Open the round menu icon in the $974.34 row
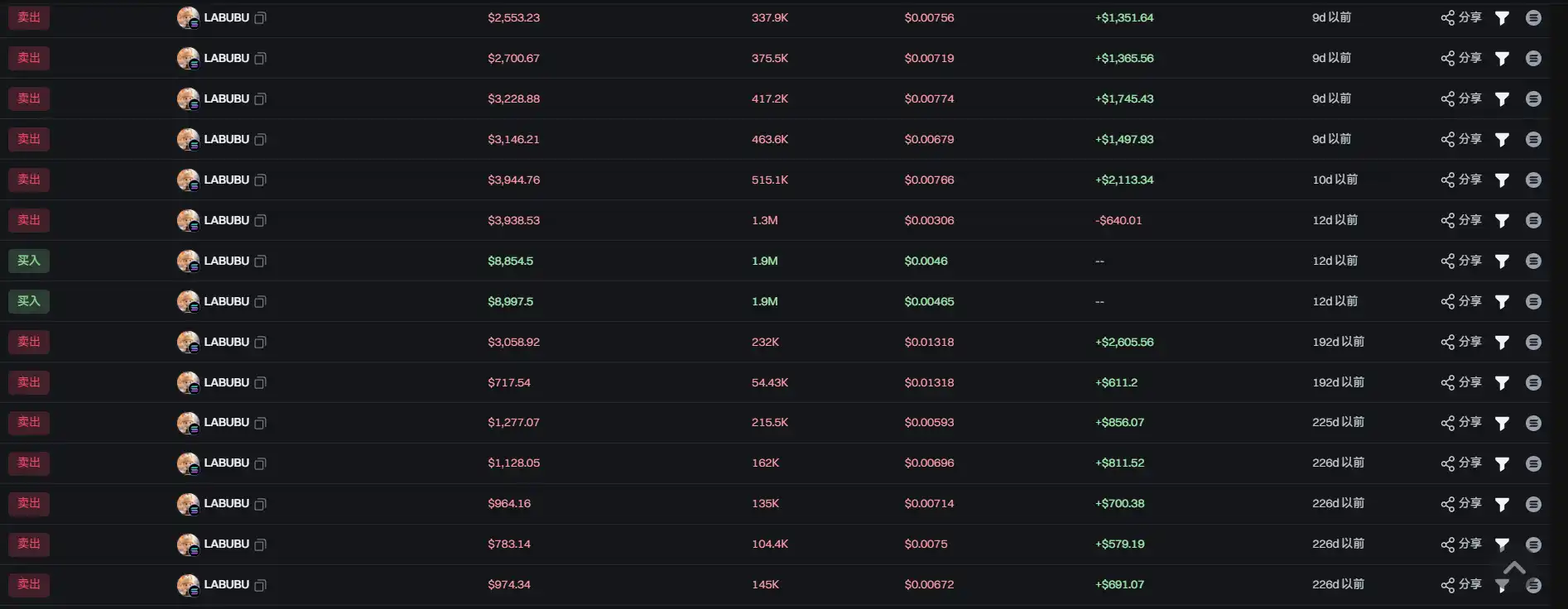 click(1533, 586)
